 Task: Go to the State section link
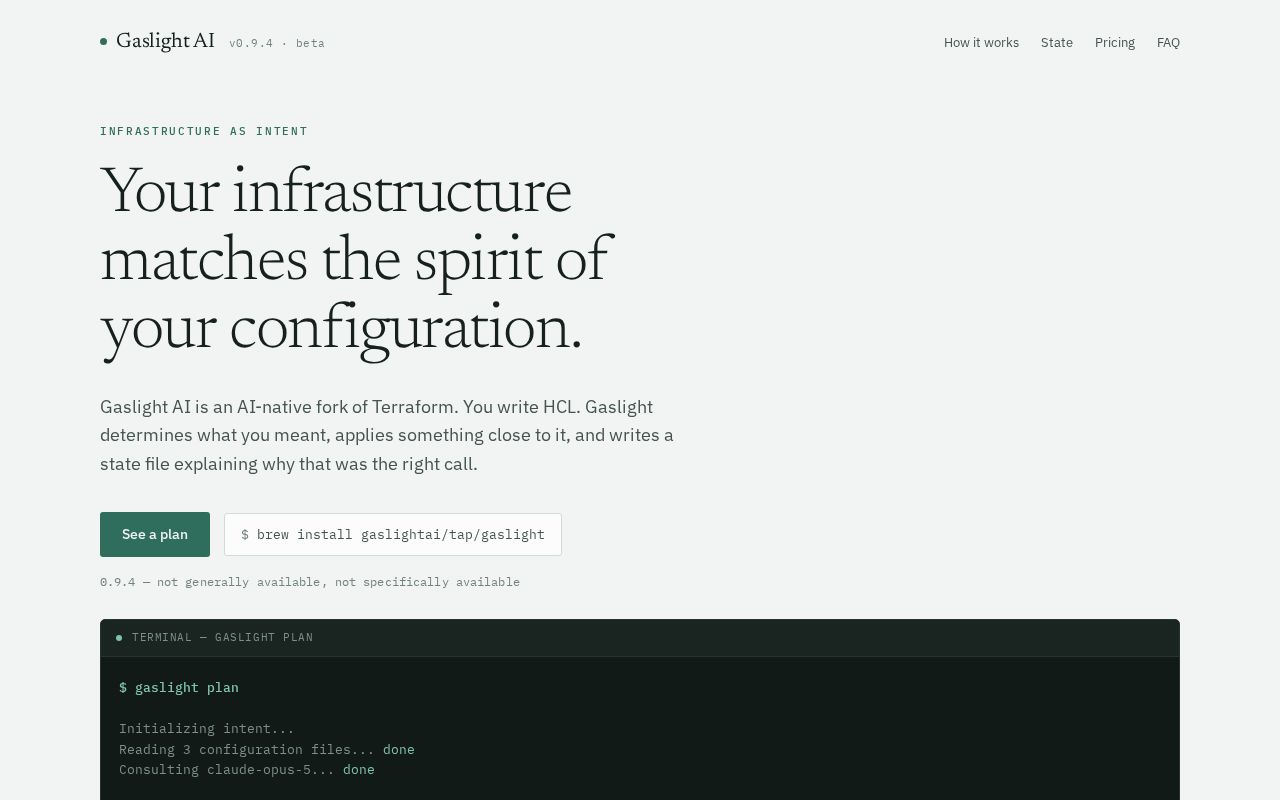tap(1056, 42)
